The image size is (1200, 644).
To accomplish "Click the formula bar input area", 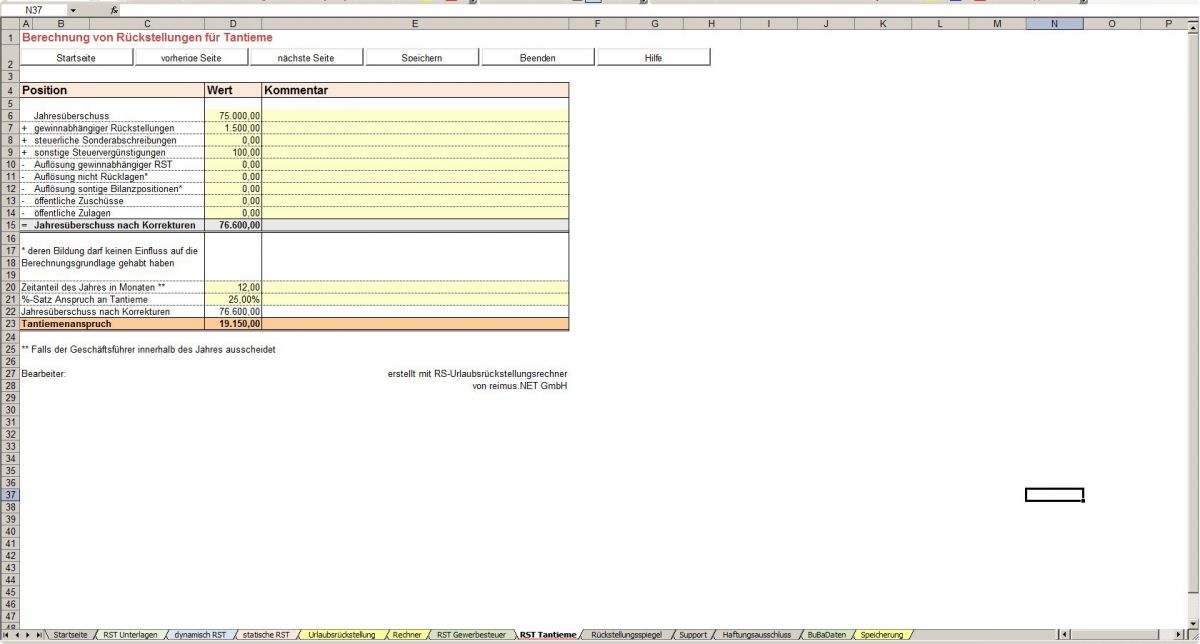I will (x=660, y=10).
